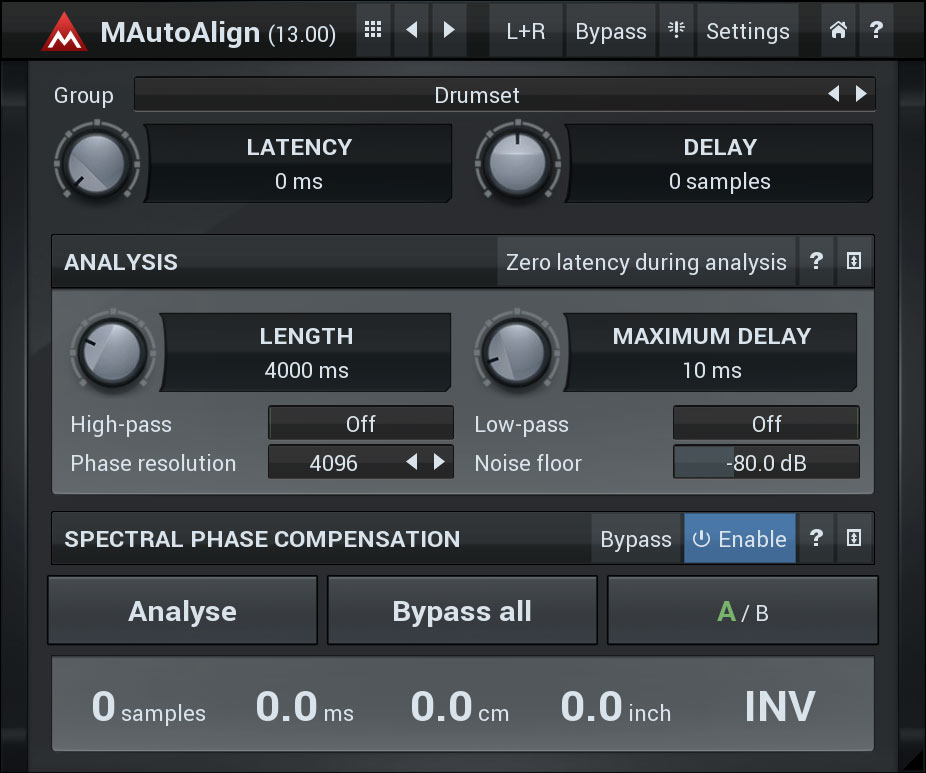
Task: Open the Analysis section presets icon
Action: point(854,262)
